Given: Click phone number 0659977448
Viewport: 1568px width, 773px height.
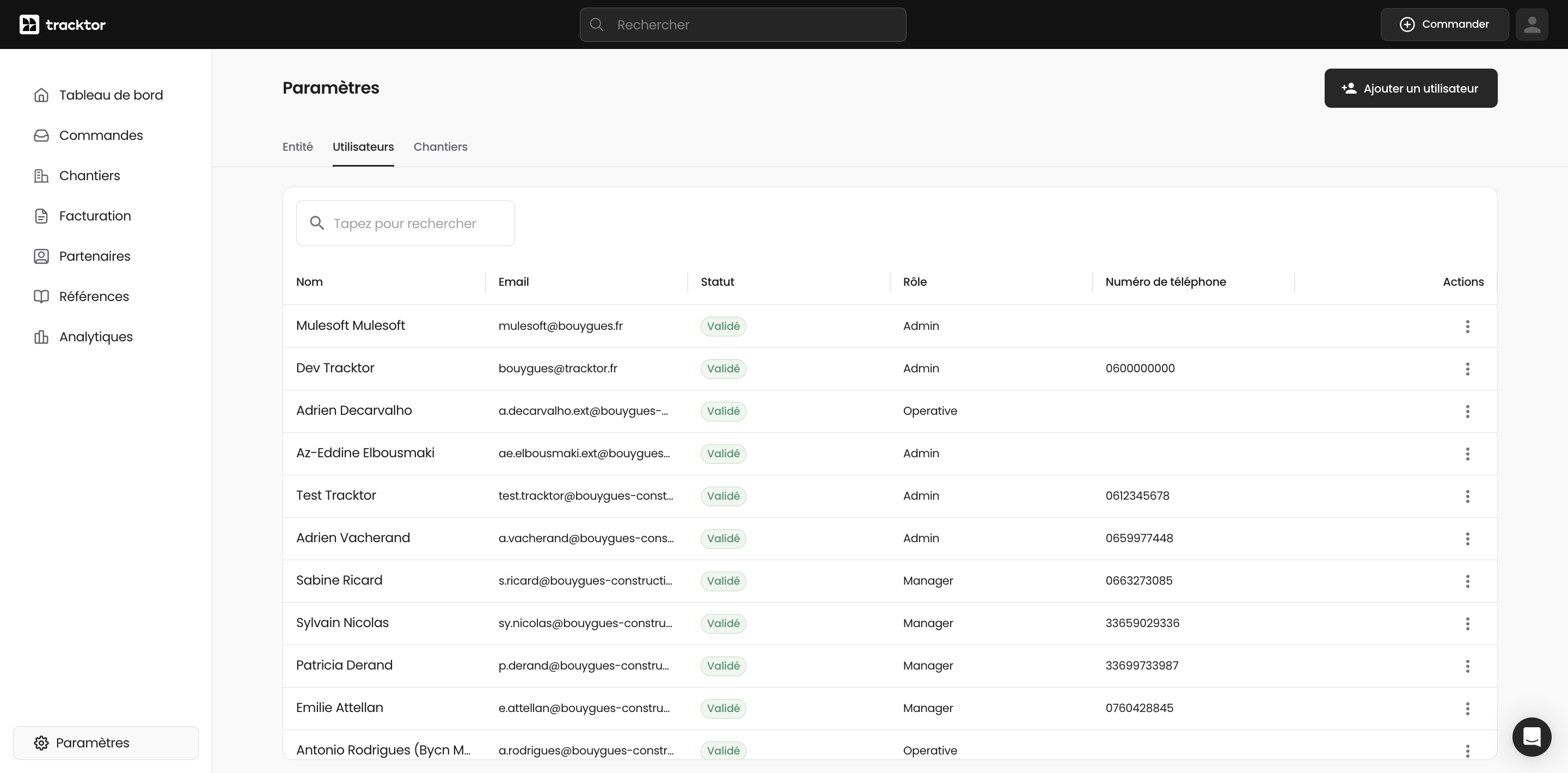Looking at the screenshot, I should (x=1139, y=539).
